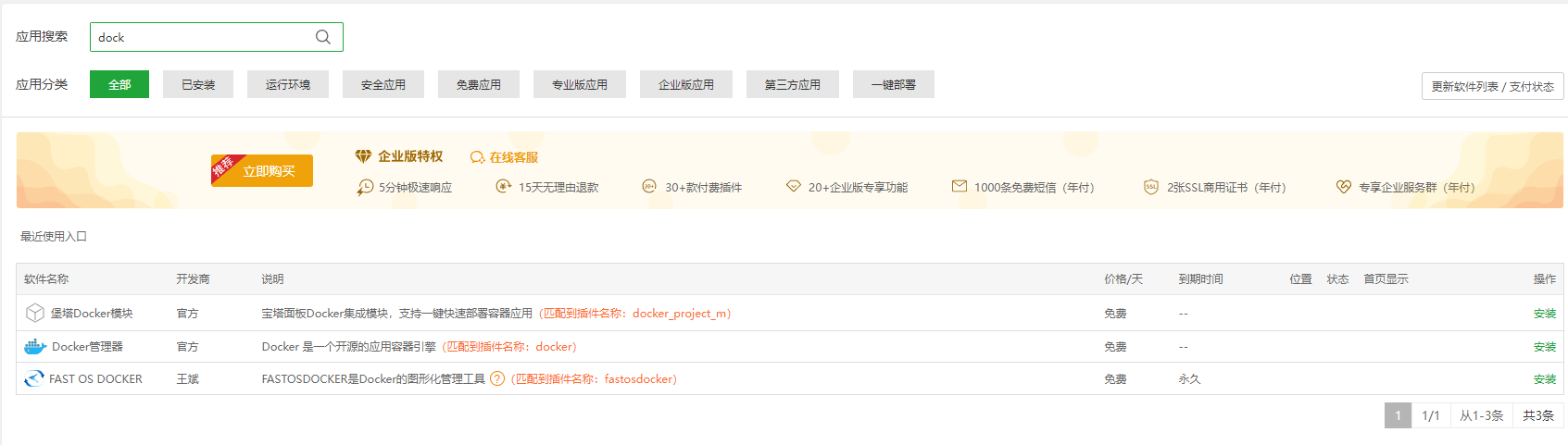Install the Docker管理器 plugin
Screen dimensions: 1568x445
(1545, 347)
